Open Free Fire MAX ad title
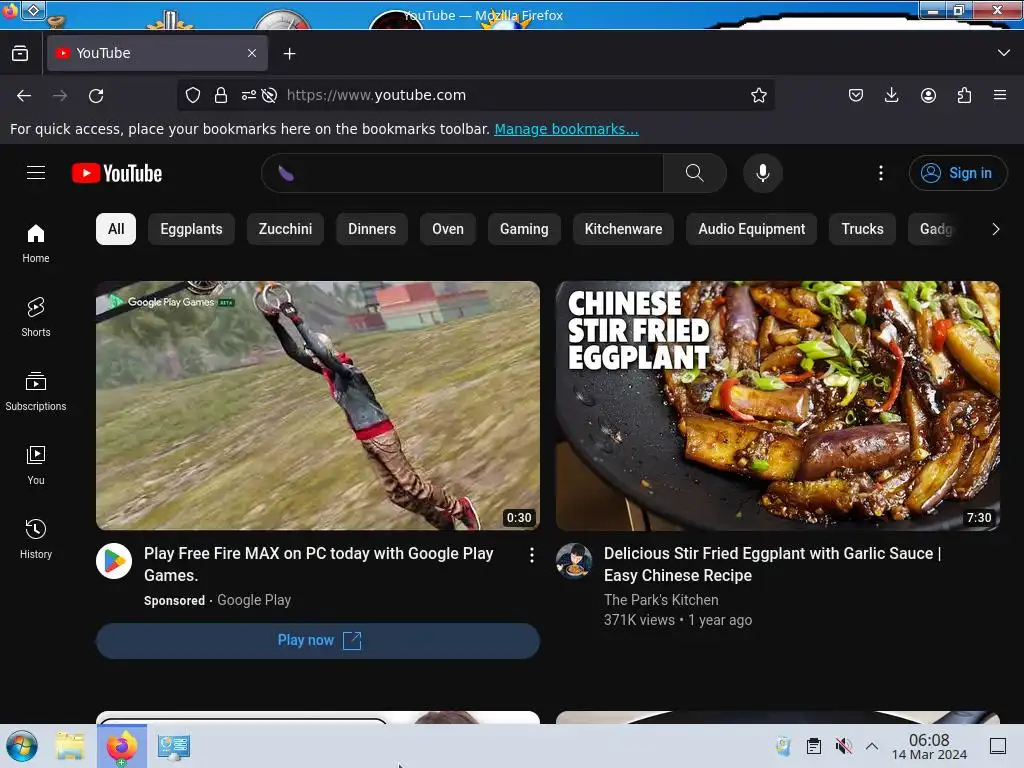 pos(319,564)
